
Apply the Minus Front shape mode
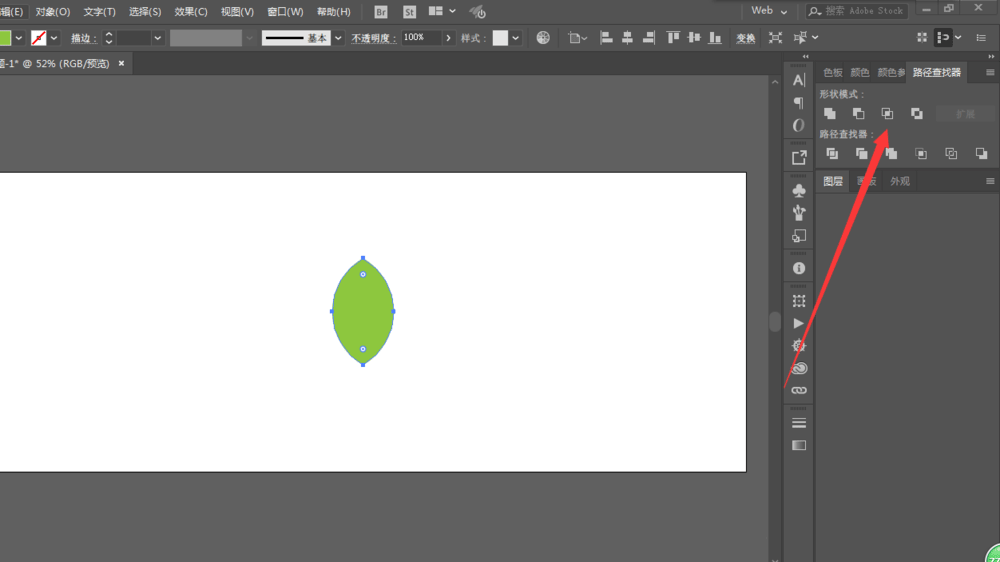[858, 114]
